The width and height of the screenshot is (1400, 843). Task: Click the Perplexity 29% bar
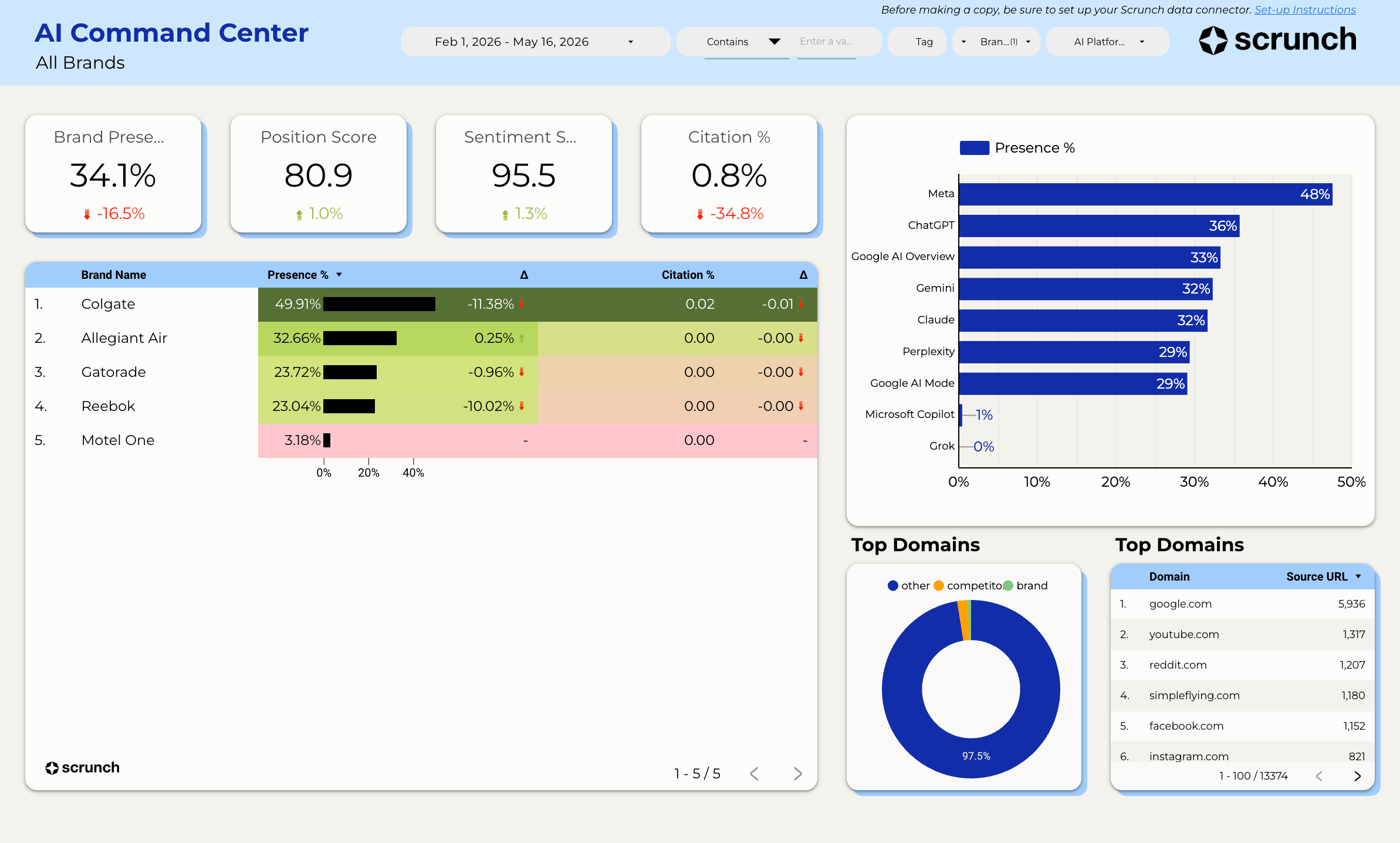pos(1074,352)
